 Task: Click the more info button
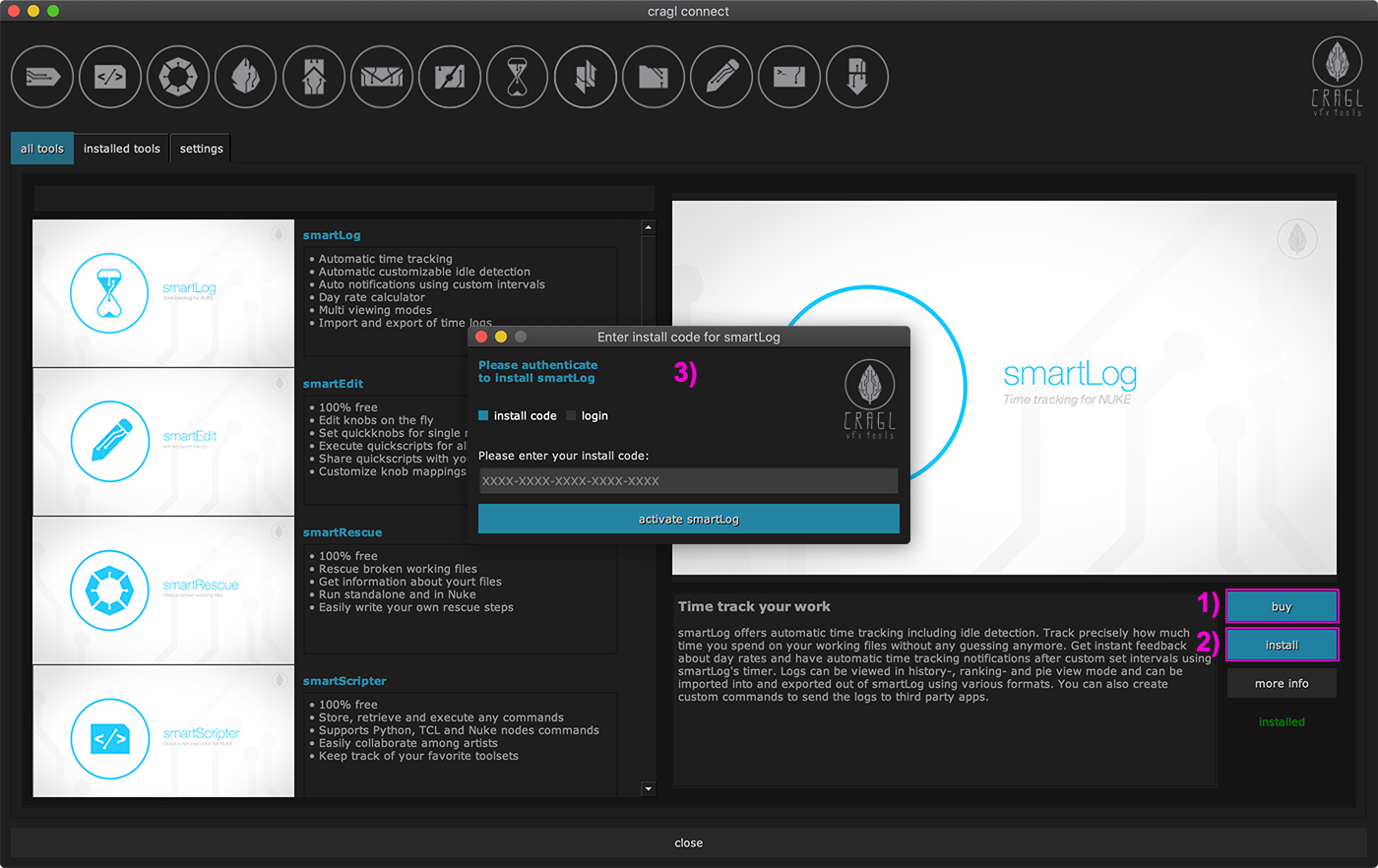point(1282,683)
